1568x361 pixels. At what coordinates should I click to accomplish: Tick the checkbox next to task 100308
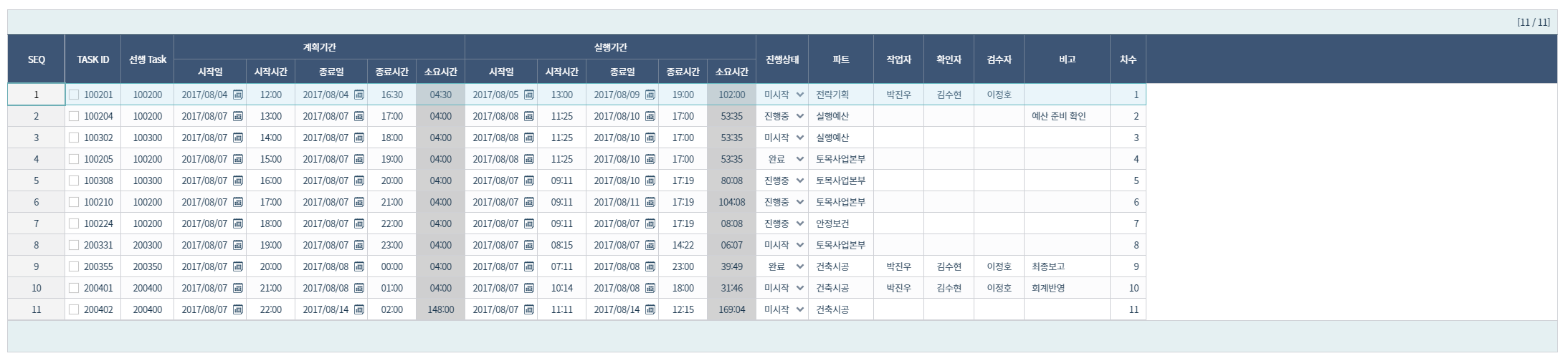pyautogui.click(x=74, y=180)
